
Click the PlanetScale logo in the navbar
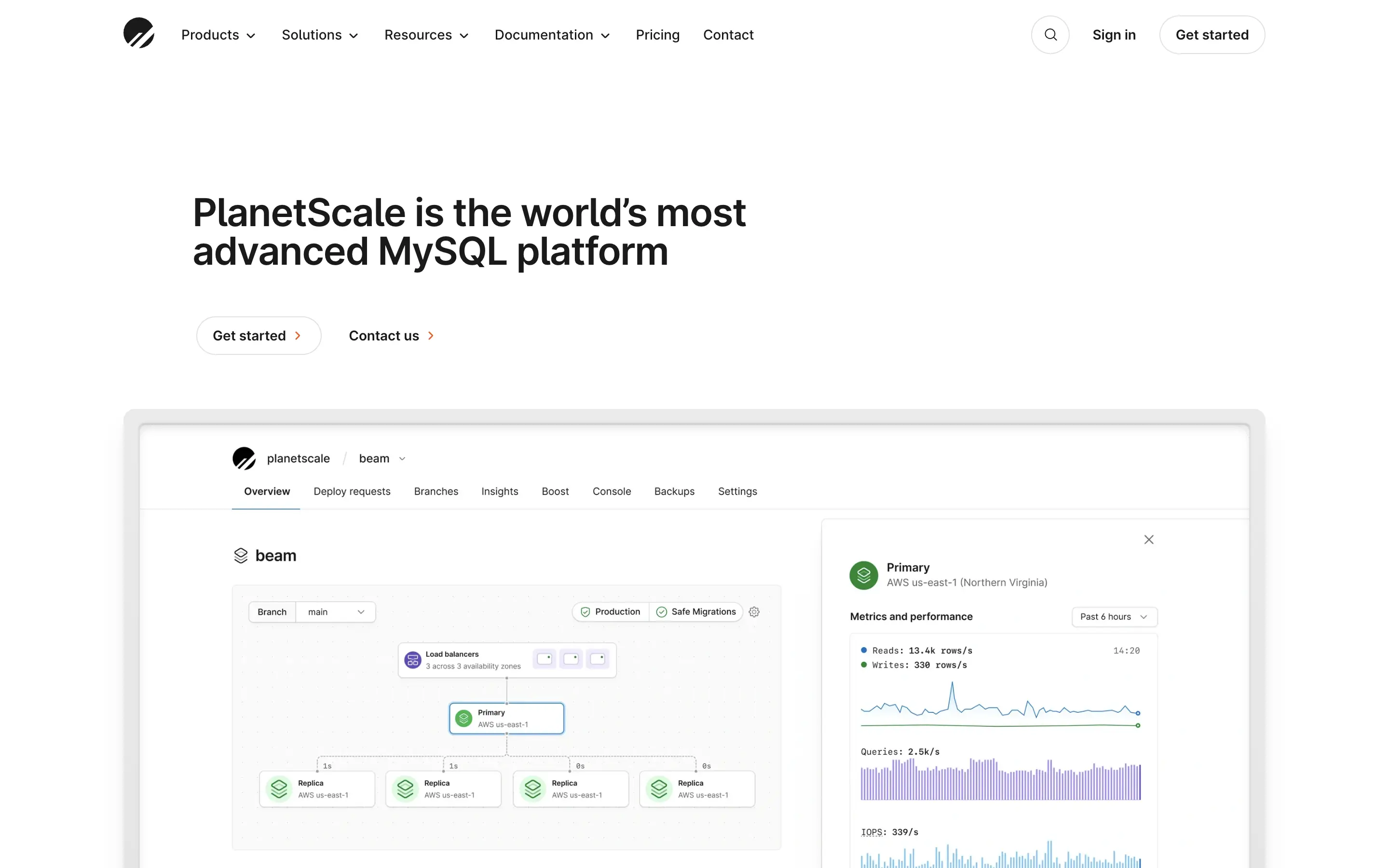138,33
